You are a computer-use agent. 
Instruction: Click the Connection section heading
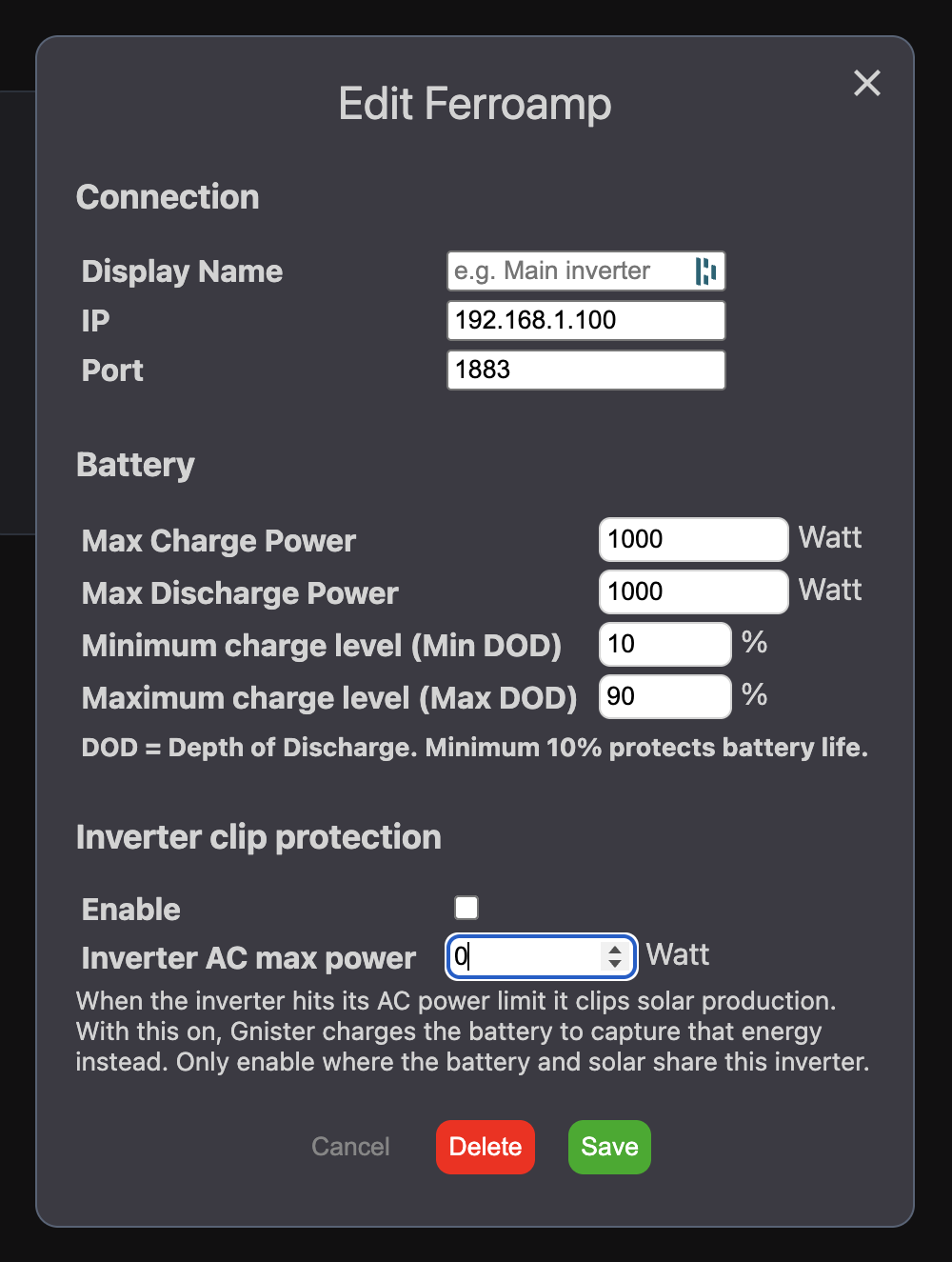point(168,197)
